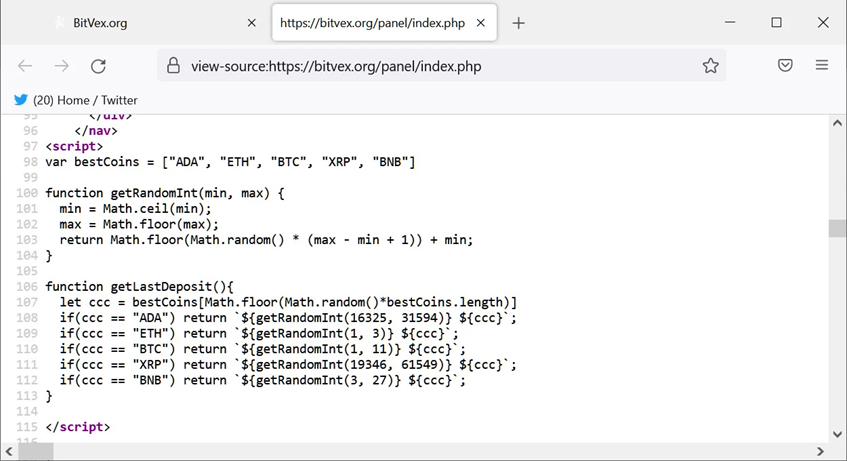Image resolution: width=847 pixels, height=461 pixels.
Task: Click the vertical scrollbar thumb
Action: pyautogui.click(x=837, y=228)
